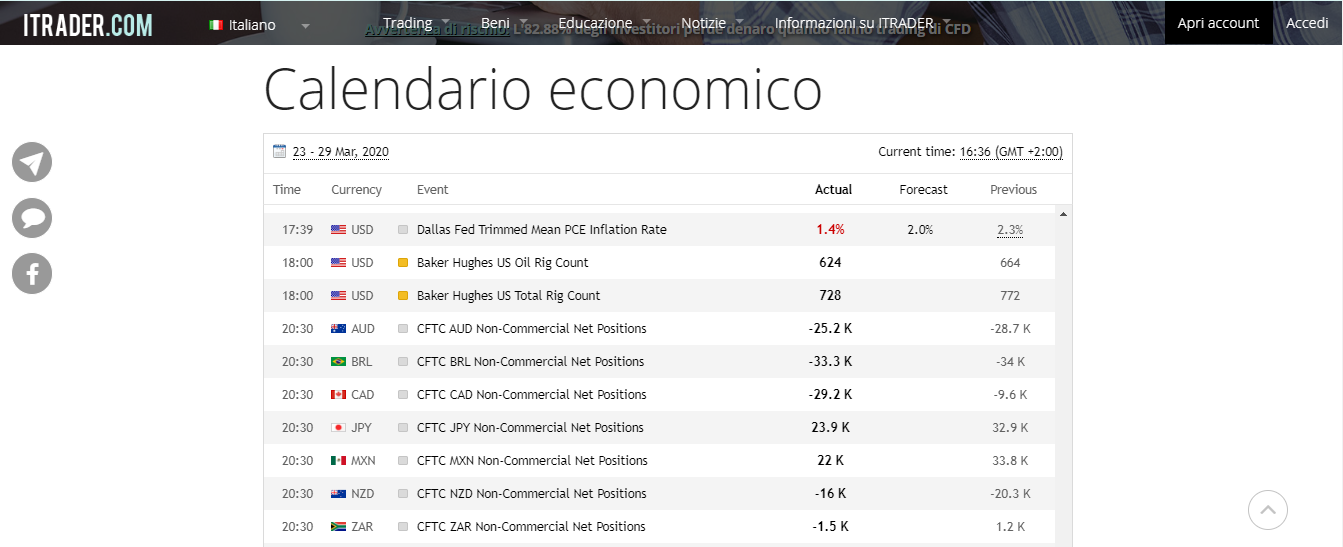Open Baker Hughes US Total Rig Count event
This screenshot has height=547, width=1343.
tap(508, 296)
